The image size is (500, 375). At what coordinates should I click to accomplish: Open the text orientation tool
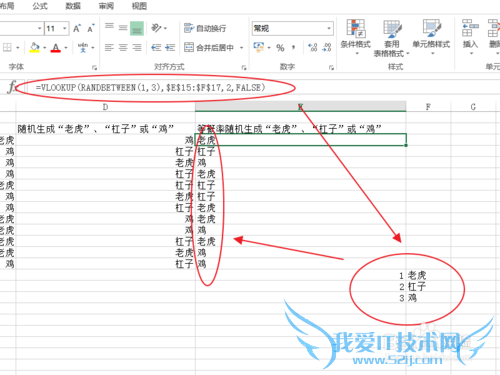[x=156, y=28]
